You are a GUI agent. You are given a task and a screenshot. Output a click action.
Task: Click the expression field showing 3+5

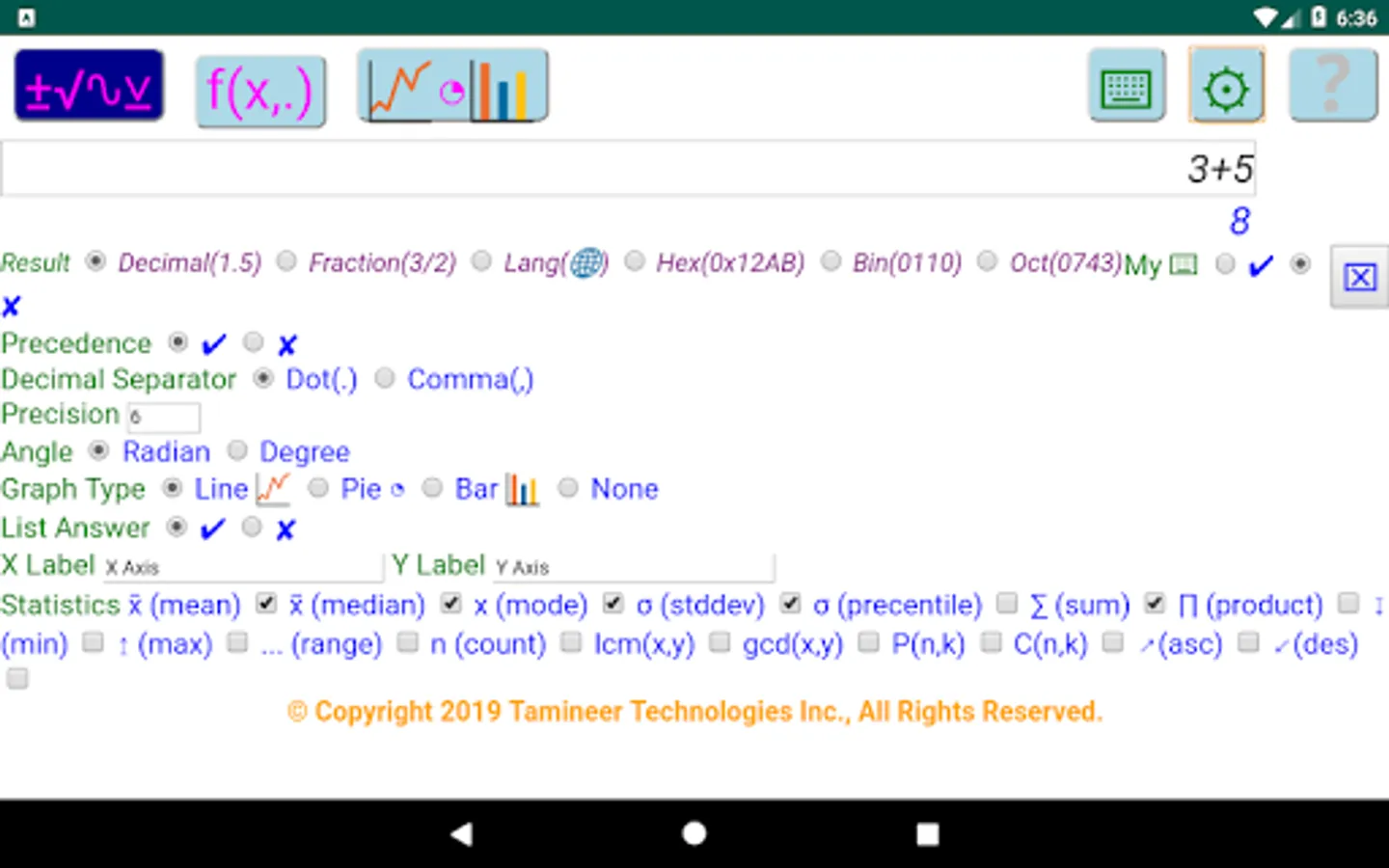tap(629, 169)
